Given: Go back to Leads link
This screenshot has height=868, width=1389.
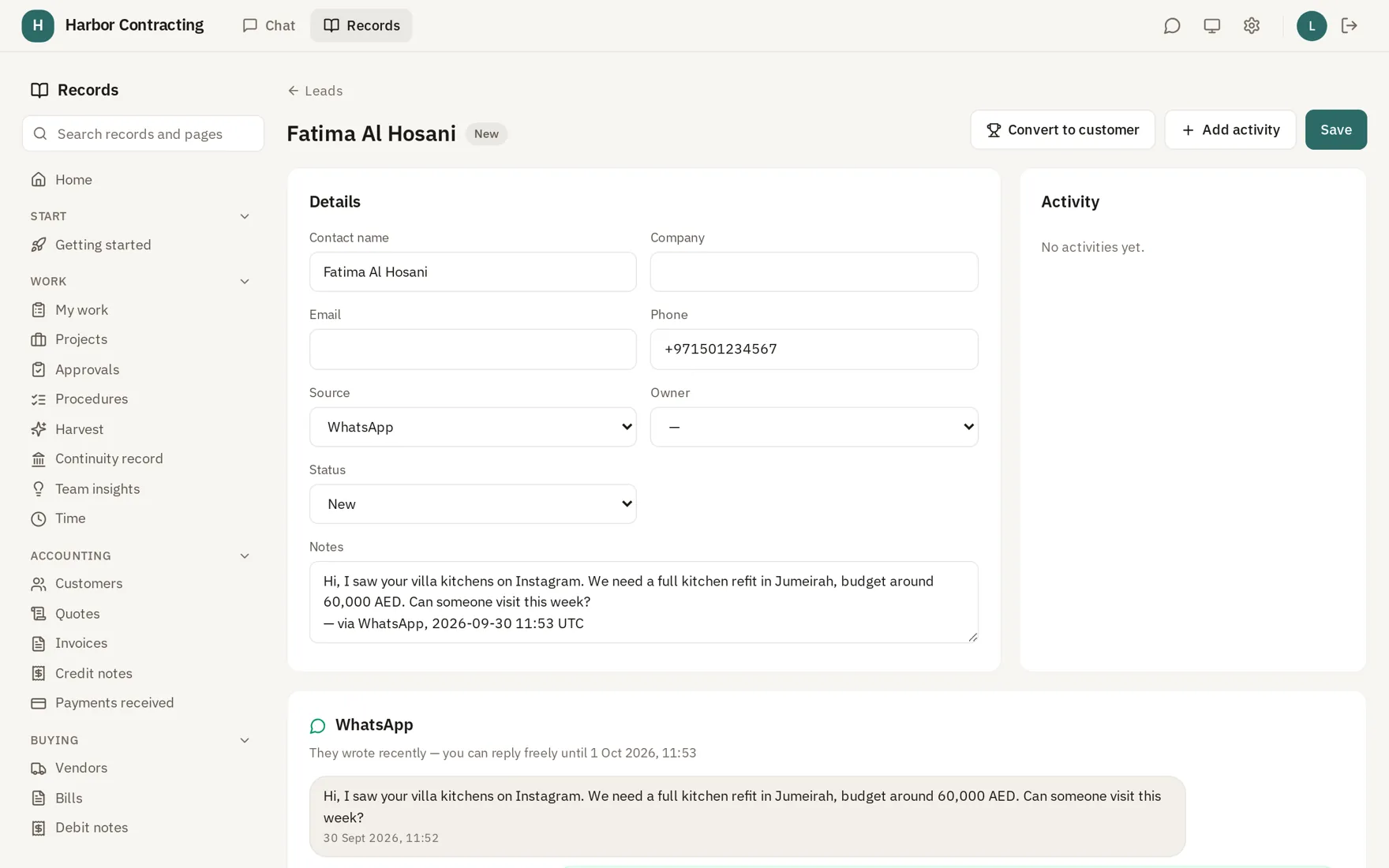Looking at the screenshot, I should [x=315, y=91].
